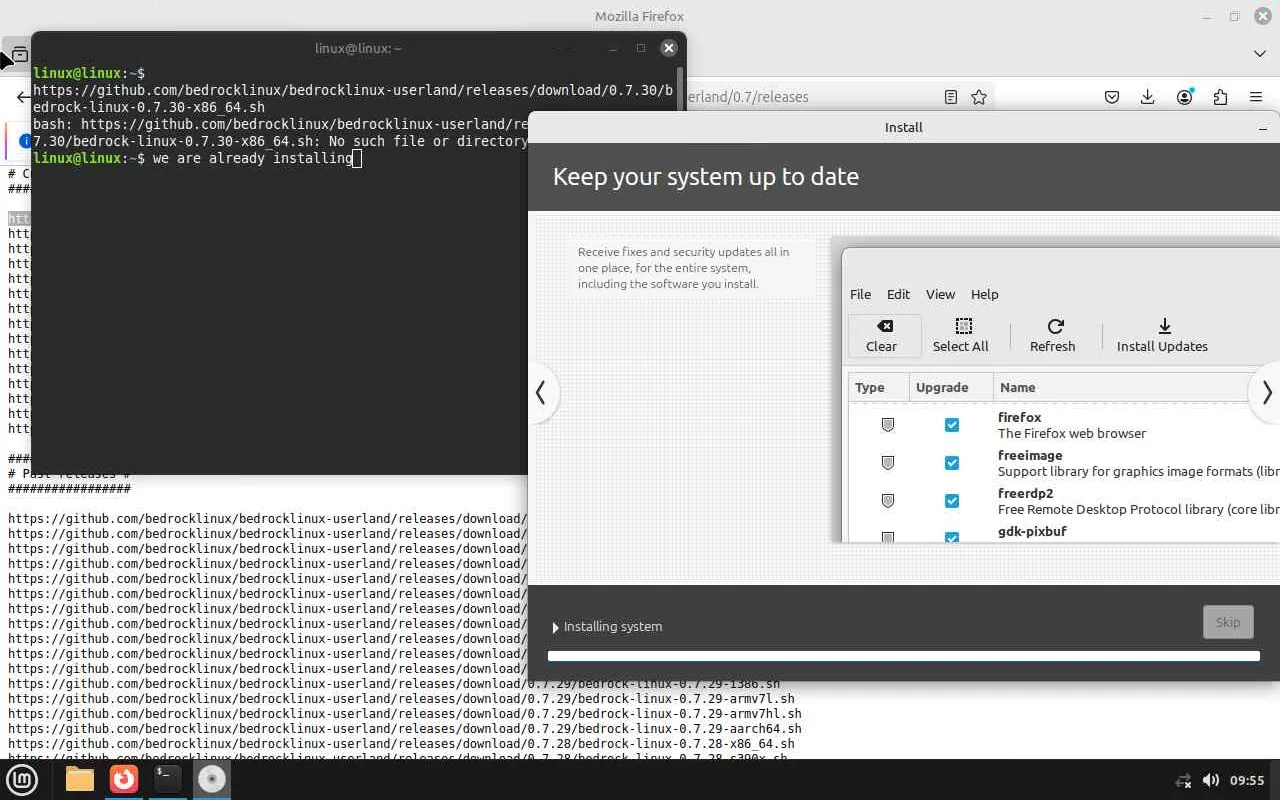Open the Firefox downloads panel

coord(1148,97)
